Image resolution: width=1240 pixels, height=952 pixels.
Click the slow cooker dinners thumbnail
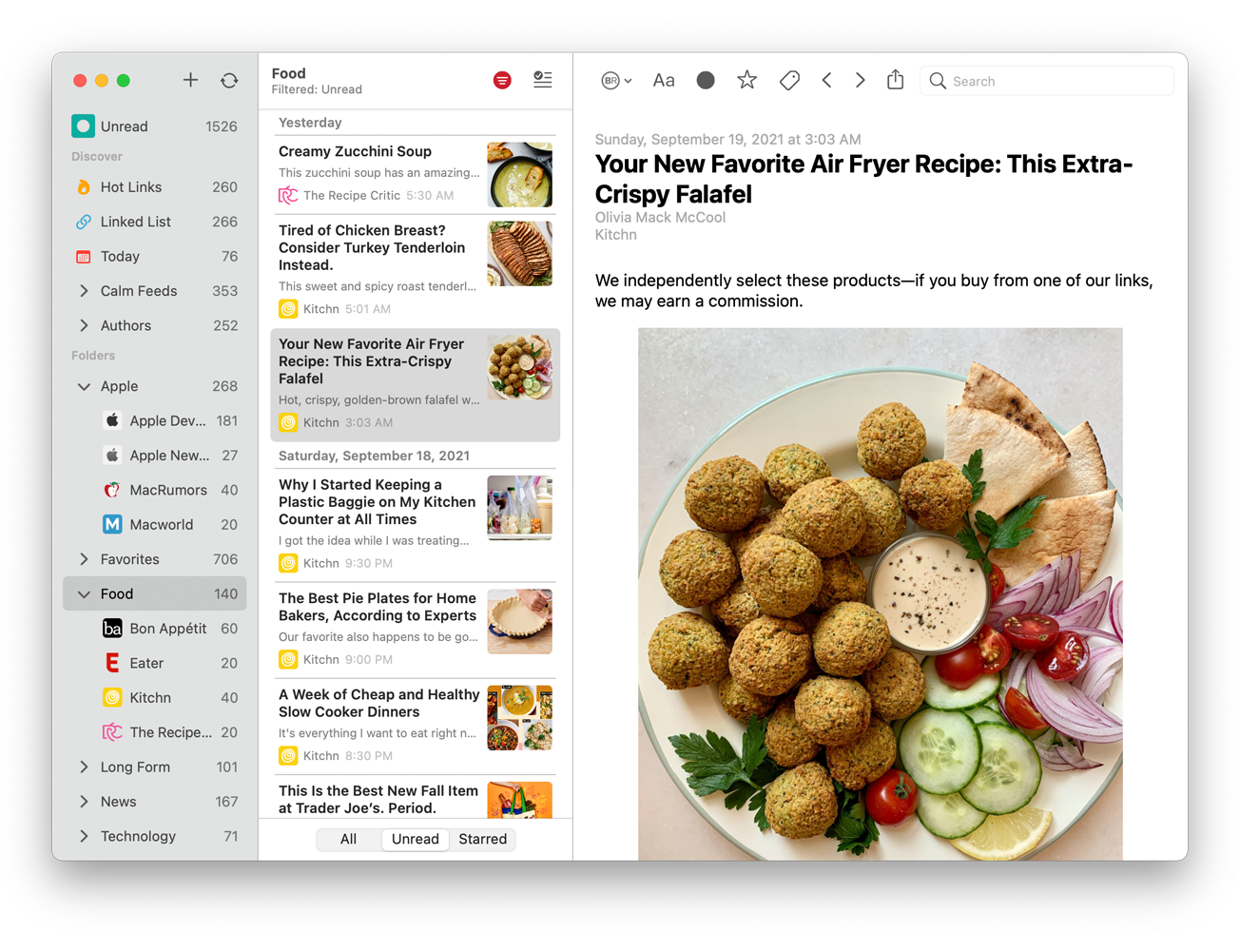[520, 718]
